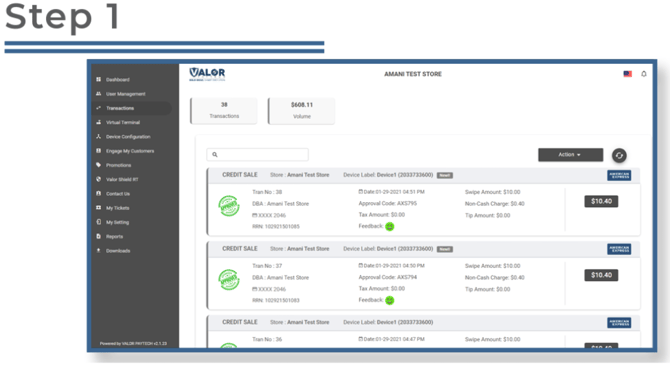
Task: Open Contact Us page
Action: click(x=118, y=194)
